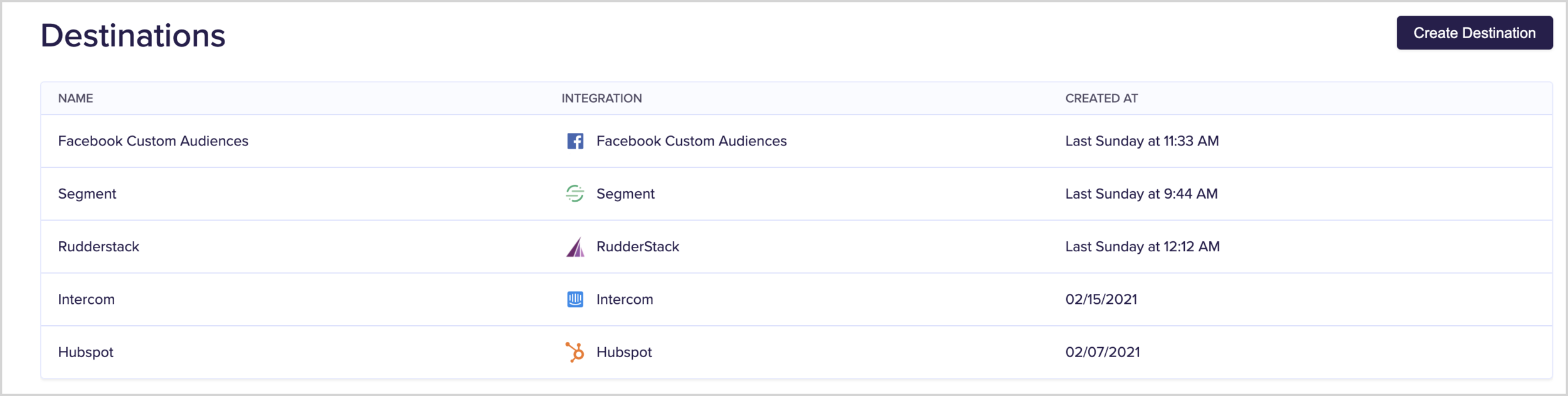Open the Facebook Custom Audiences destination name

click(x=153, y=141)
